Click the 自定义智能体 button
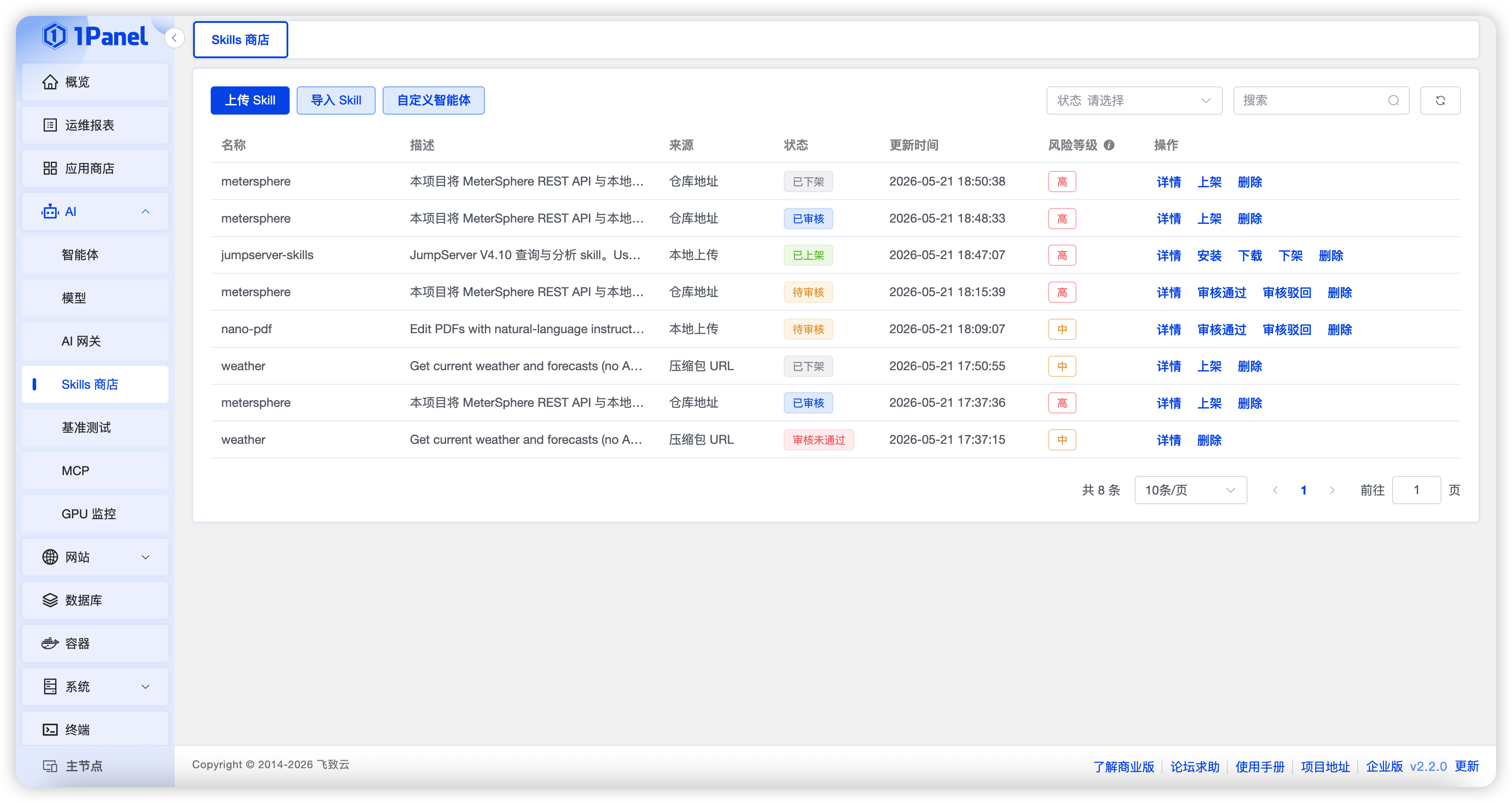Image resolution: width=1512 pixels, height=803 pixels. point(434,100)
